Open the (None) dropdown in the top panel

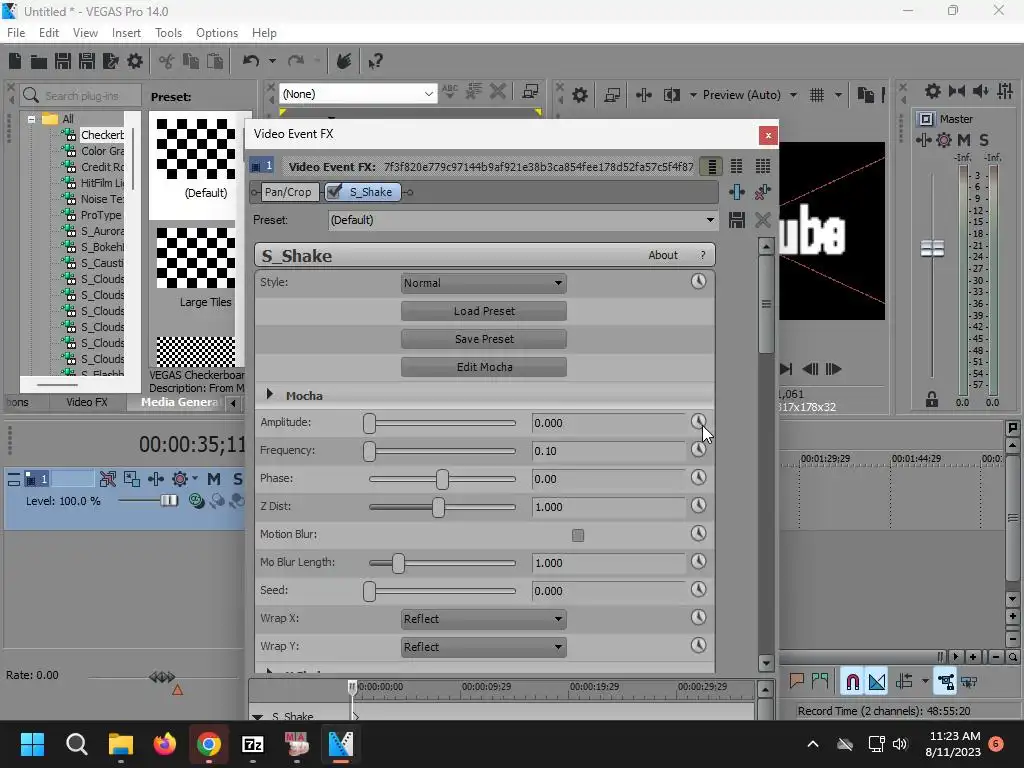pyautogui.click(x=357, y=94)
